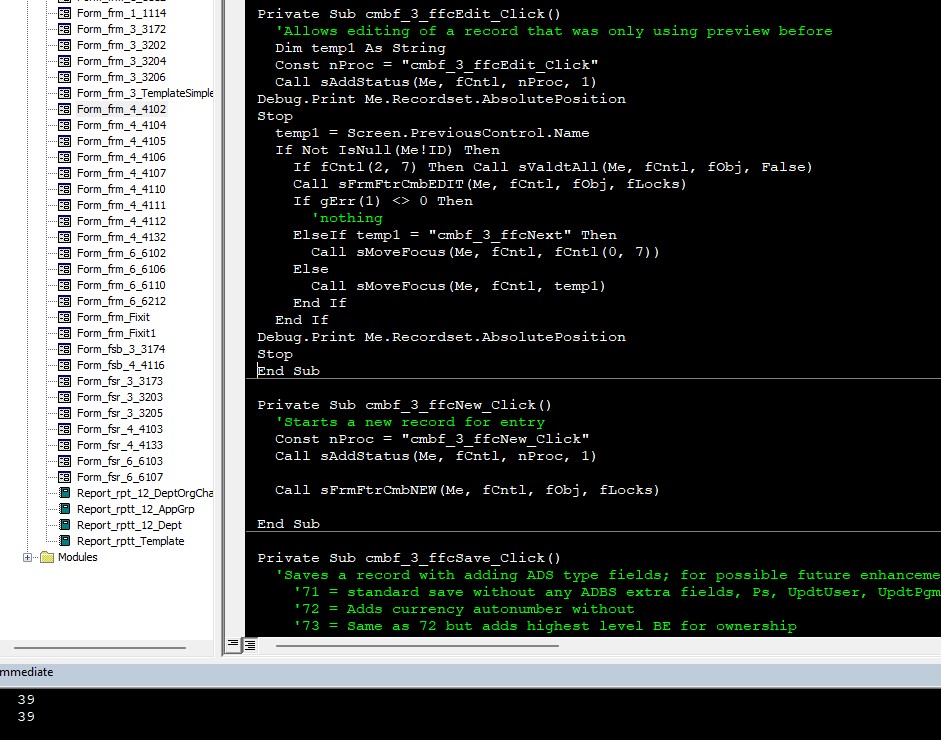
Task: Open Form_fsr_4_4103 in project tree
Action: pos(120,429)
